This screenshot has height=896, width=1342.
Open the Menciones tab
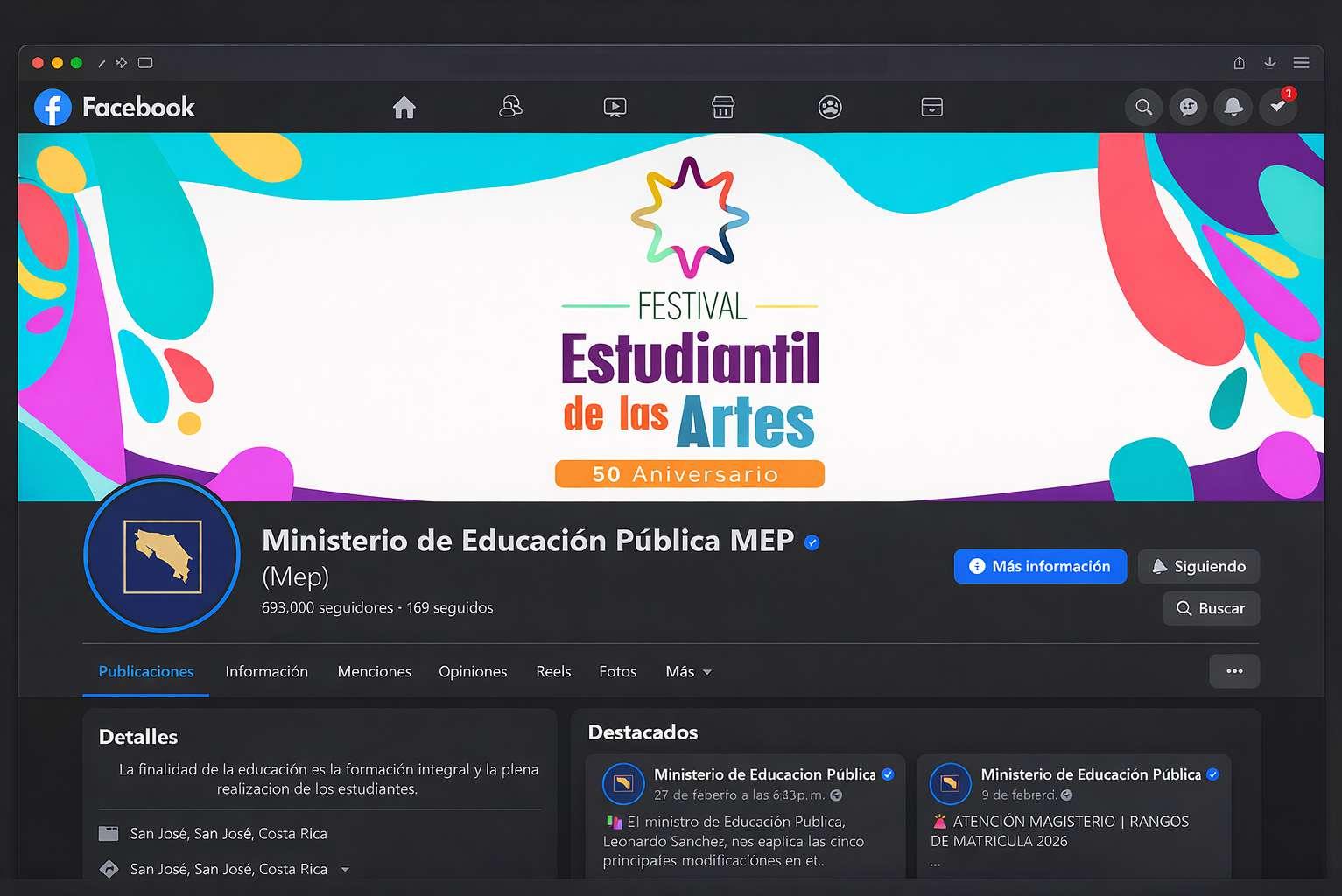pos(375,672)
